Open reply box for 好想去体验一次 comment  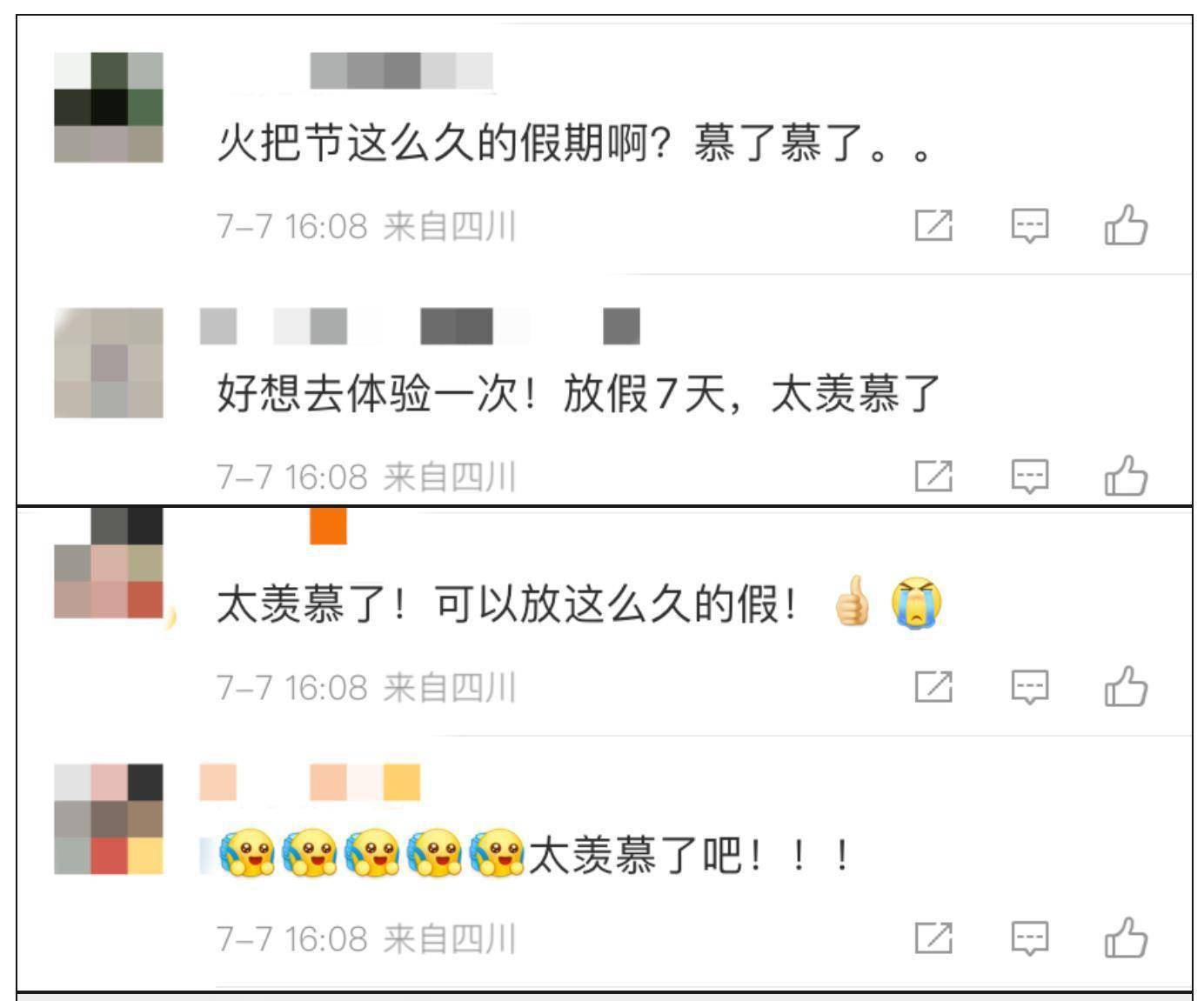coord(1030,477)
